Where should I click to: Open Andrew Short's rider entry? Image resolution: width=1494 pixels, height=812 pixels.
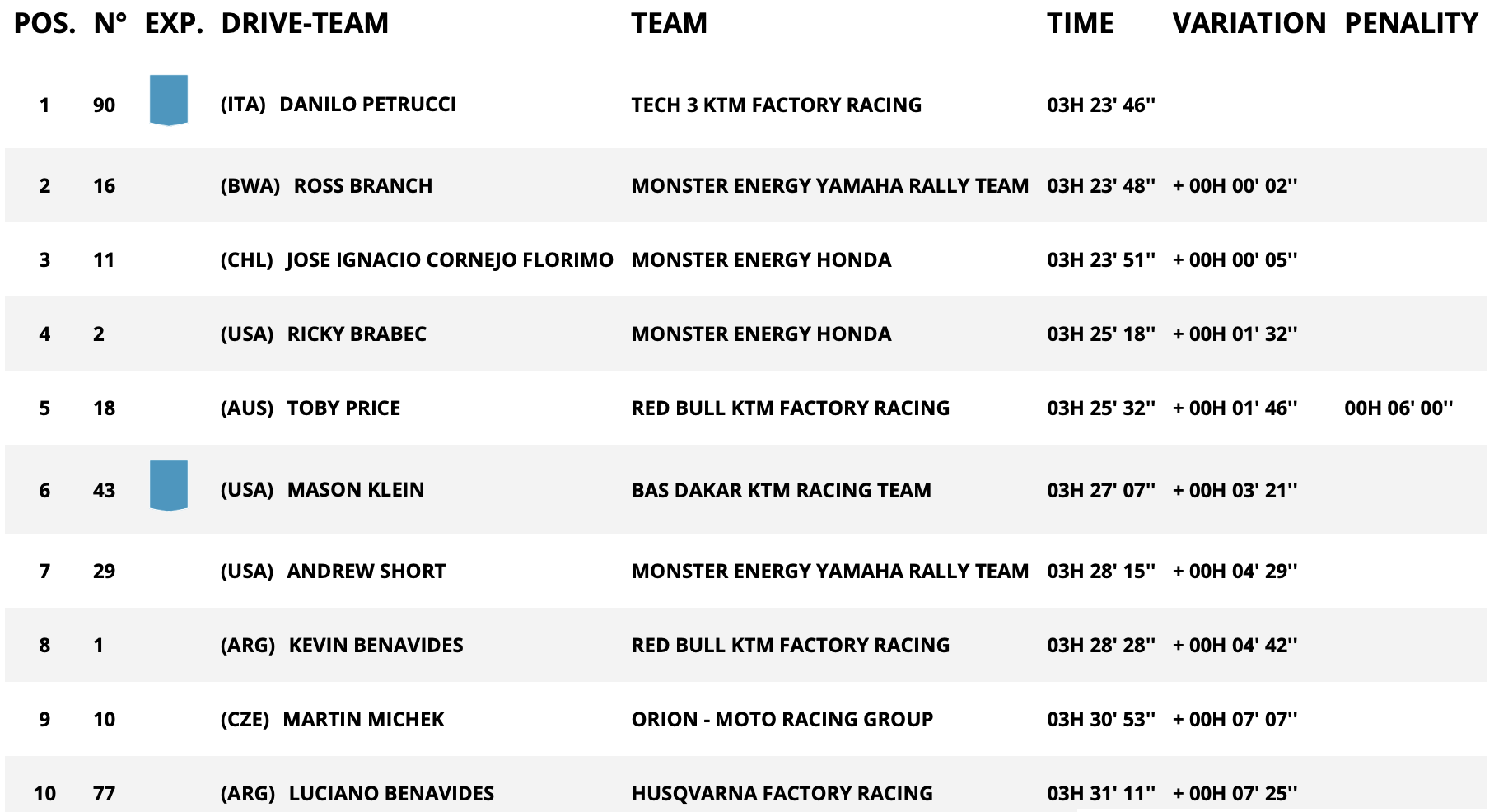(366, 572)
